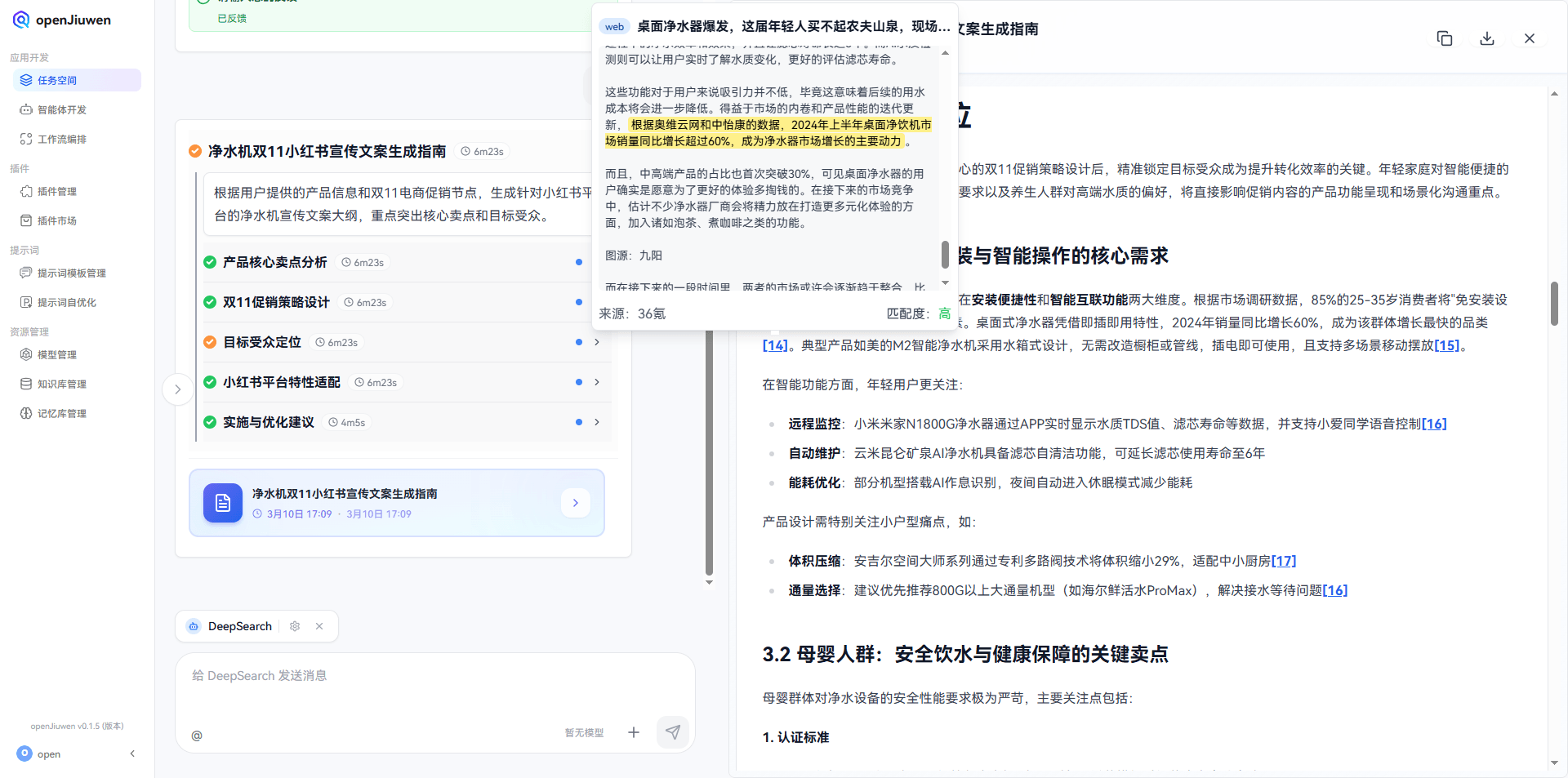This screenshot has height=778, width=1568.
Task: Open the 插件市场 page
Action: tap(58, 220)
